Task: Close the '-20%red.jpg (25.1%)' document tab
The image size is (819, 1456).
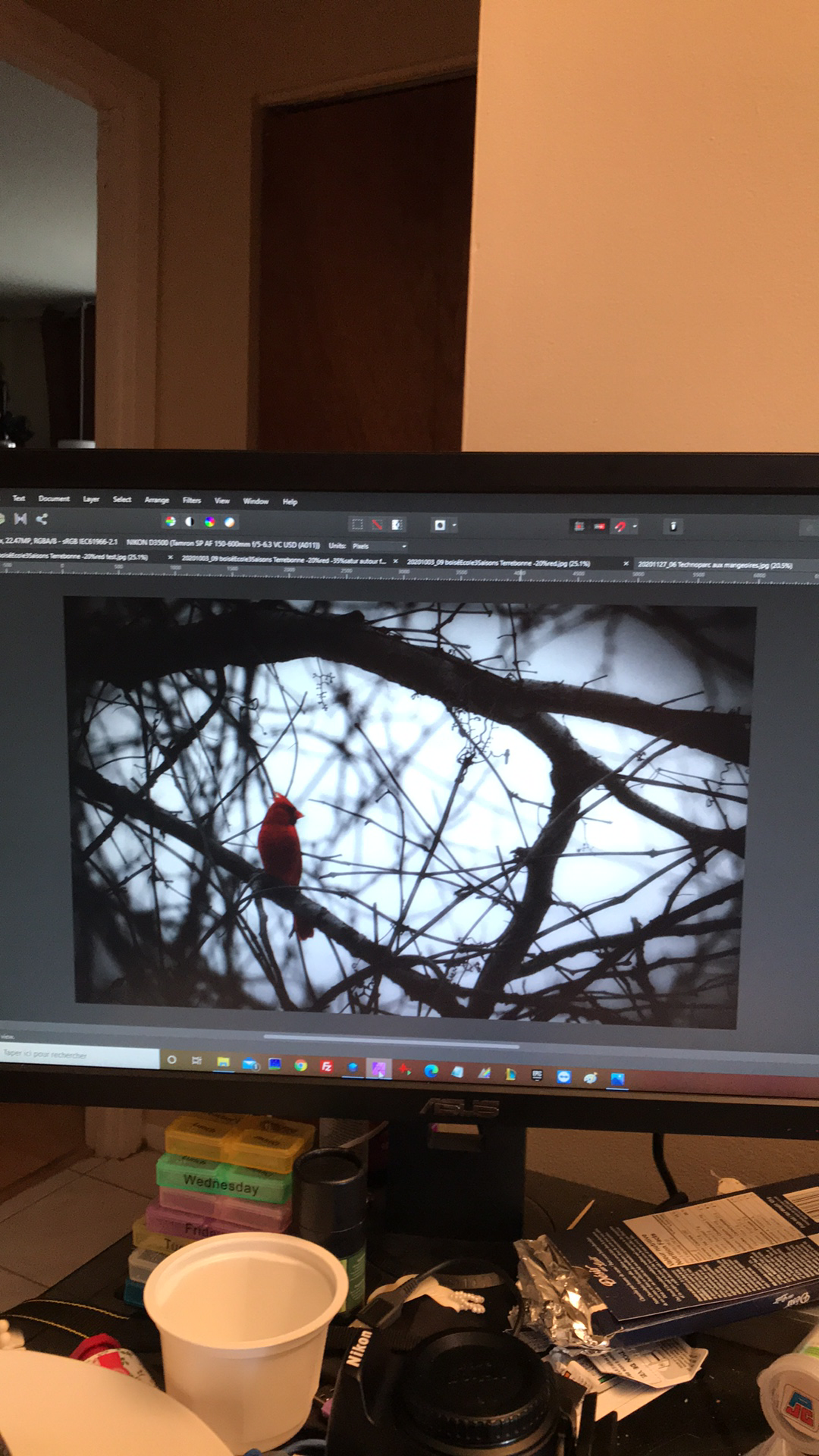Action: (626, 564)
